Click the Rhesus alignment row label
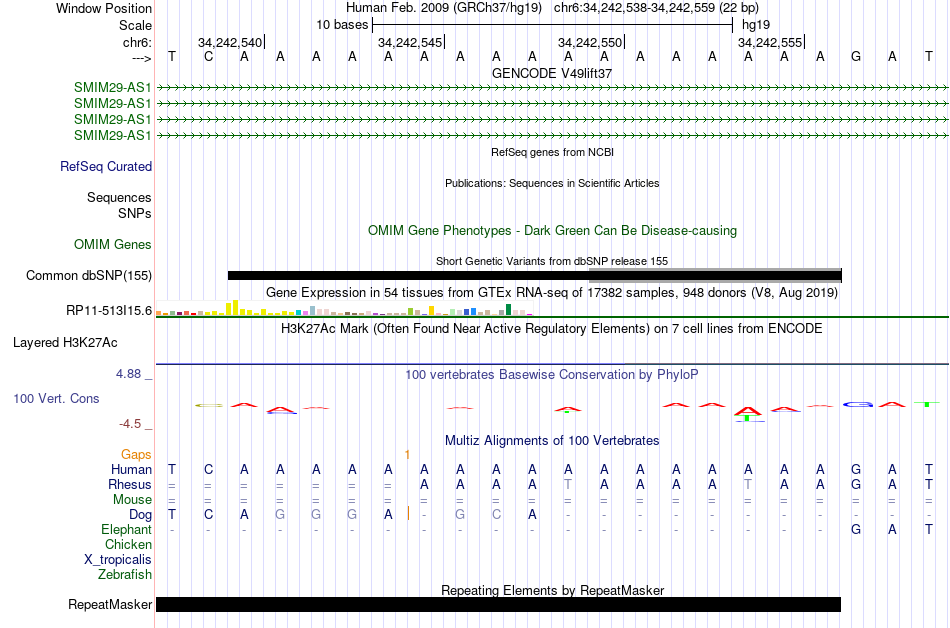Viewport: 950px width, 628px height. 130,484
